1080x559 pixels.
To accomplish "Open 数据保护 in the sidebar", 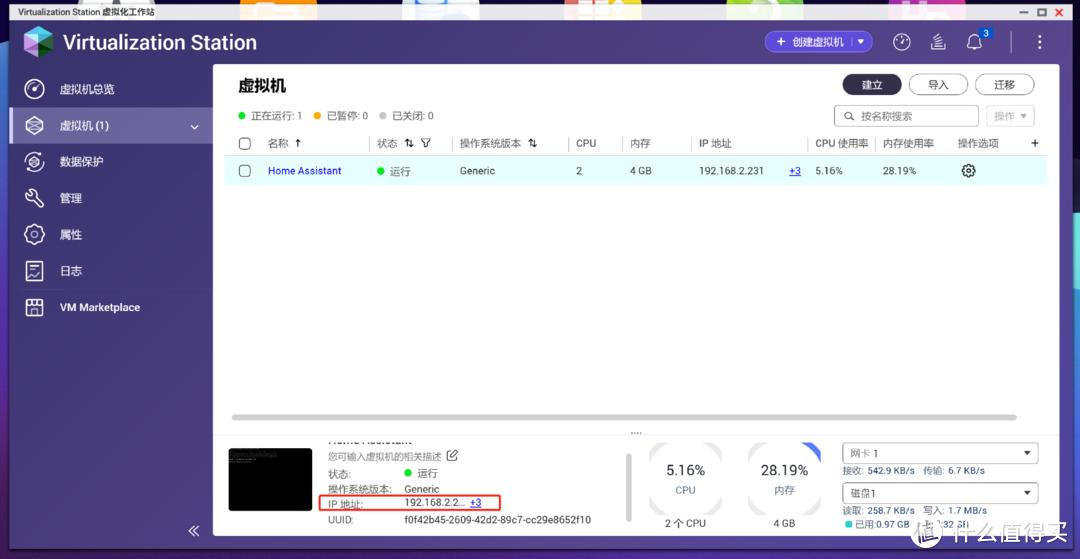I will tap(81, 162).
